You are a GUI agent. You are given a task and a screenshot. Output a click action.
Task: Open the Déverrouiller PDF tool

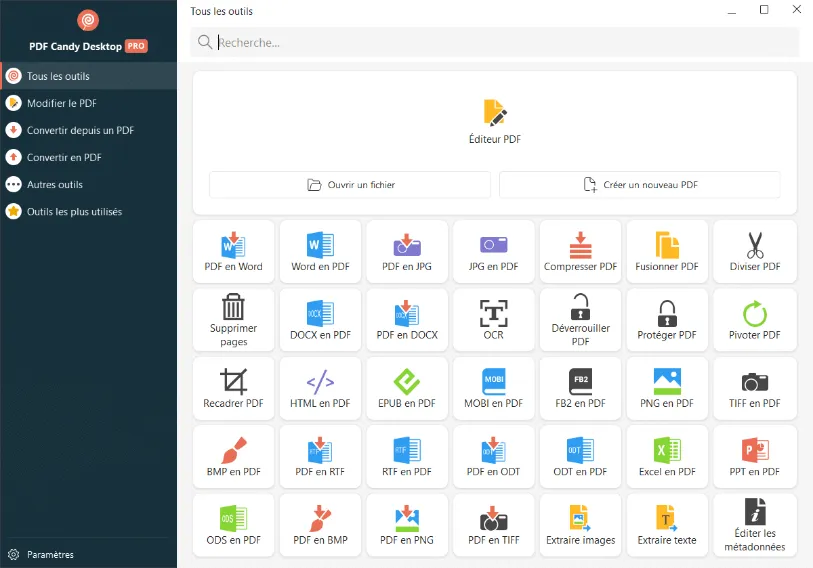(x=580, y=320)
